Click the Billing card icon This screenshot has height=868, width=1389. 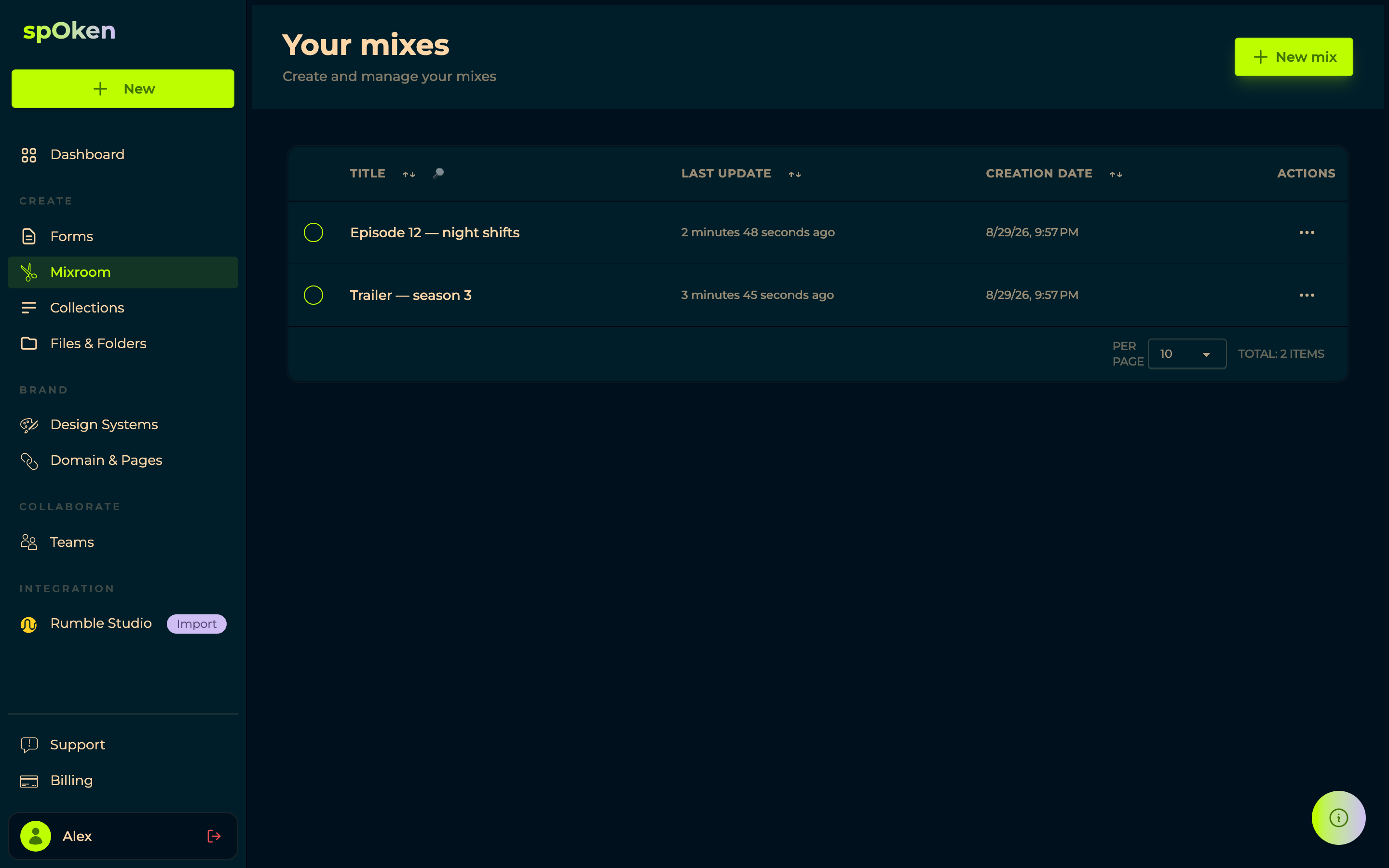click(x=29, y=781)
